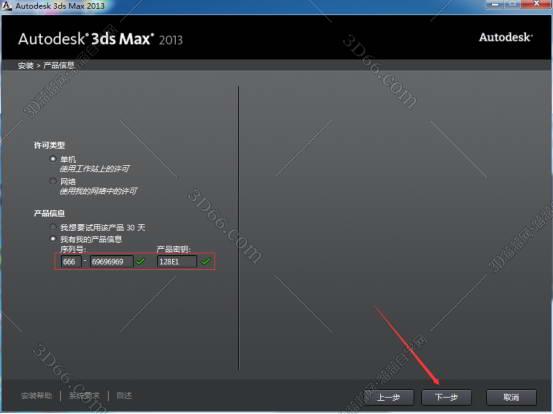Proceed with the 下一步 button
Image resolution: width=553 pixels, height=414 pixels.
(446, 397)
